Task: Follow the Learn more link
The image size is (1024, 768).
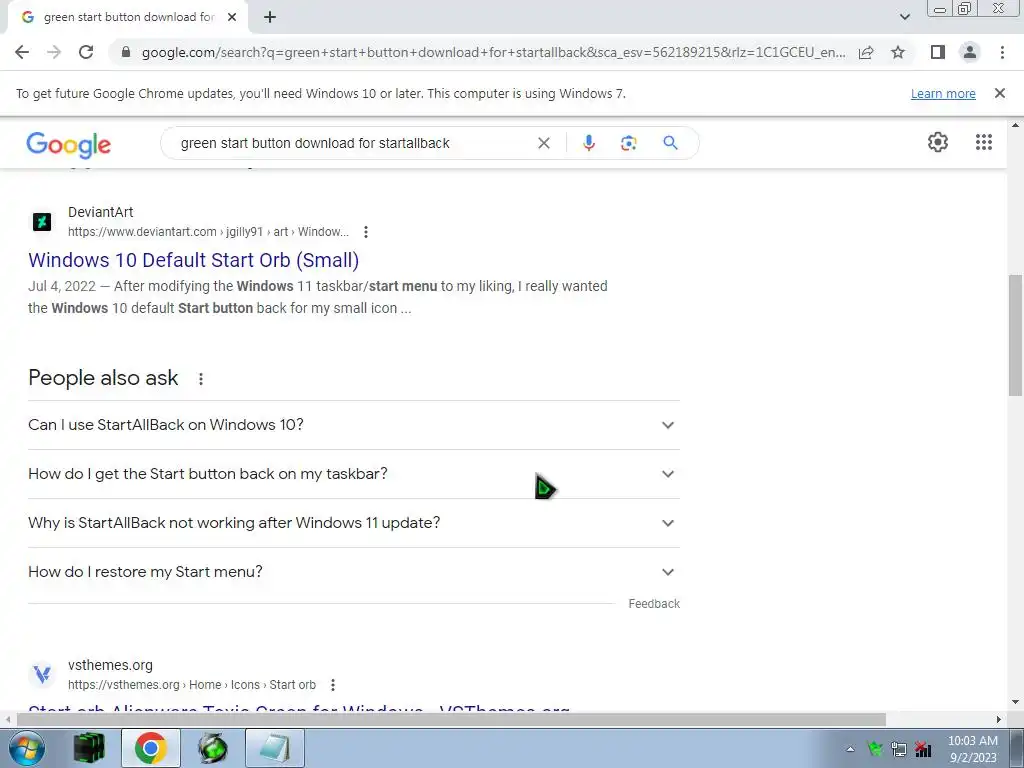Action: click(943, 94)
